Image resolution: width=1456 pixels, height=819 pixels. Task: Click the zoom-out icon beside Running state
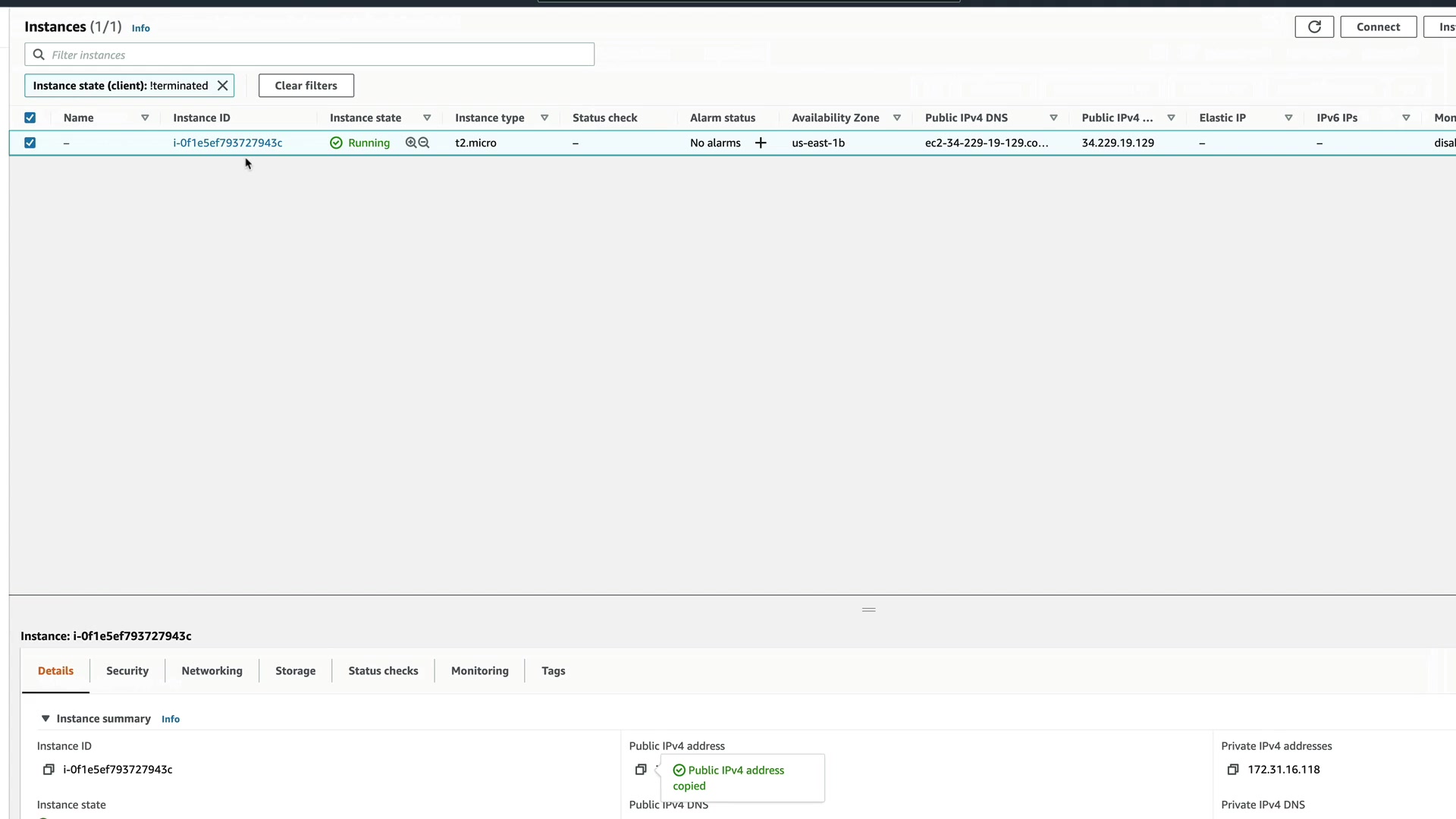point(424,143)
